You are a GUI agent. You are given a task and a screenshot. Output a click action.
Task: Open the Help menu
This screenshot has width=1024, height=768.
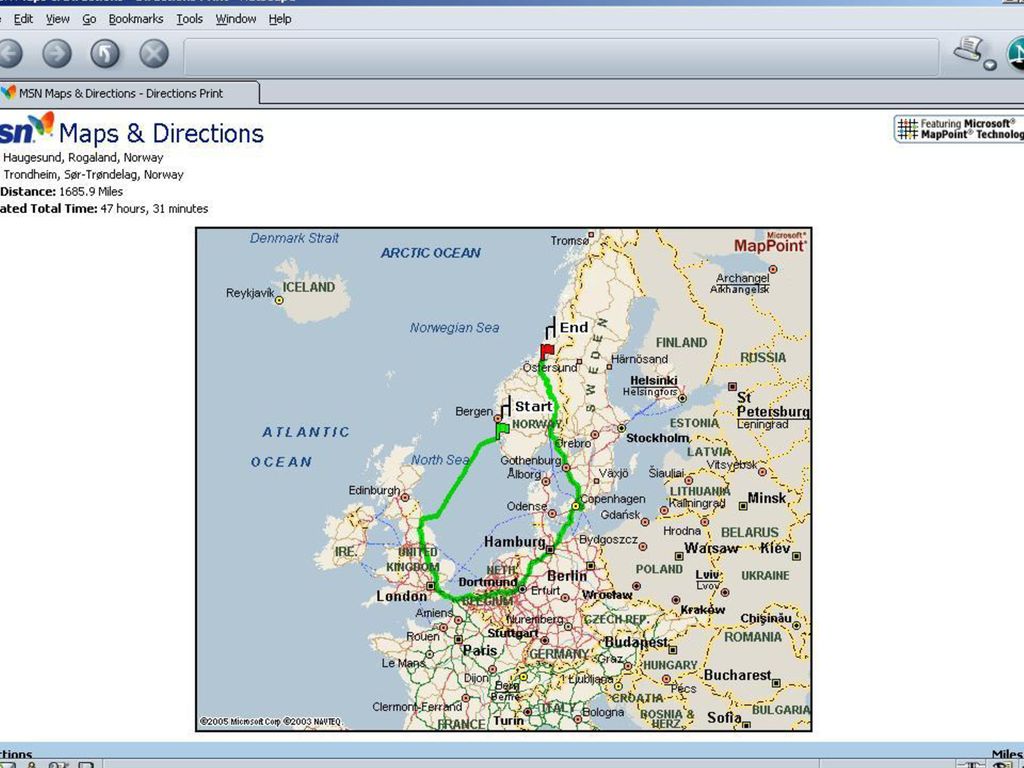tap(280, 19)
